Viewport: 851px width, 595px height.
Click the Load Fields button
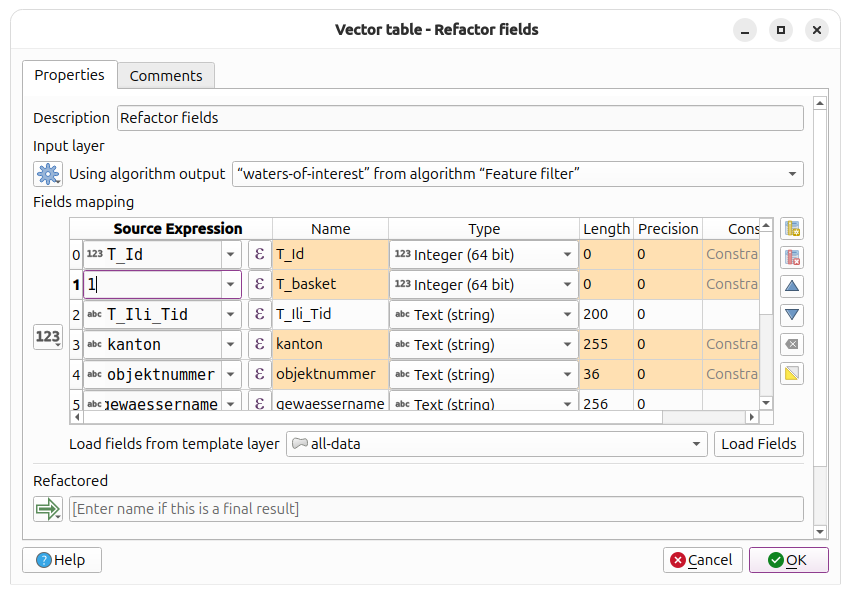[759, 444]
